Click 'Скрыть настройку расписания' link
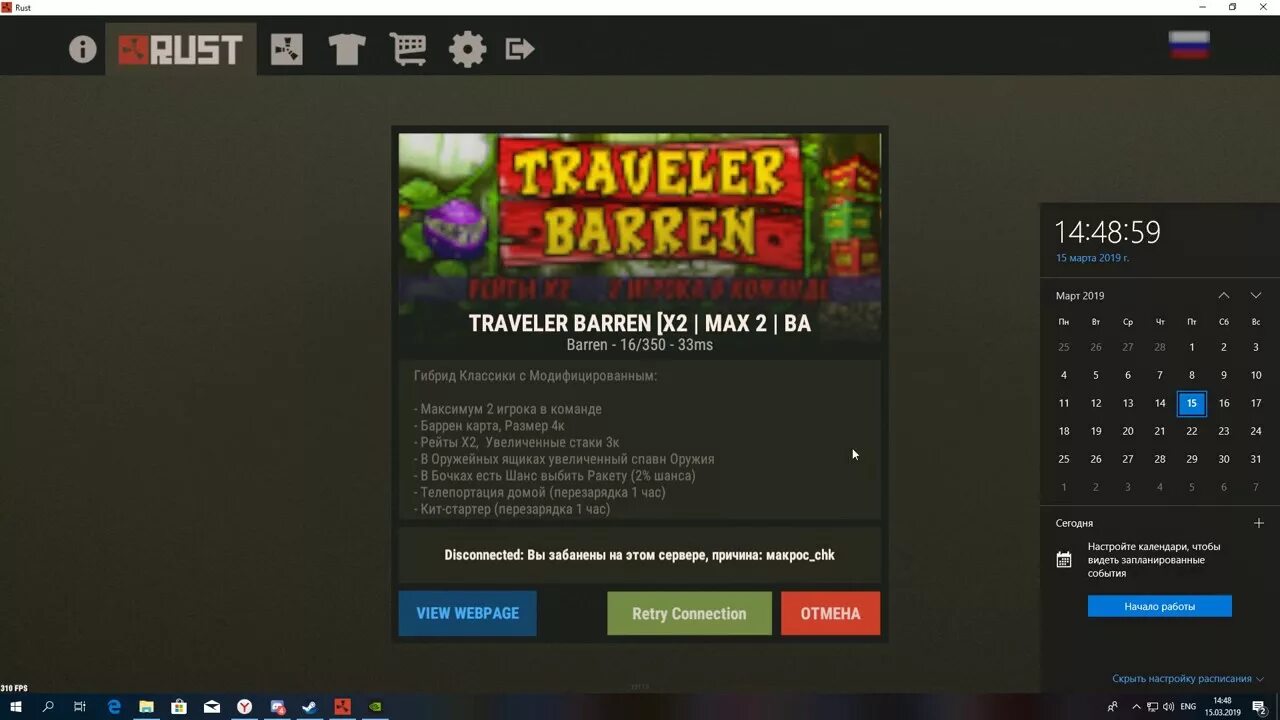The image size is (1280, 720). [x=1188, y=679]
